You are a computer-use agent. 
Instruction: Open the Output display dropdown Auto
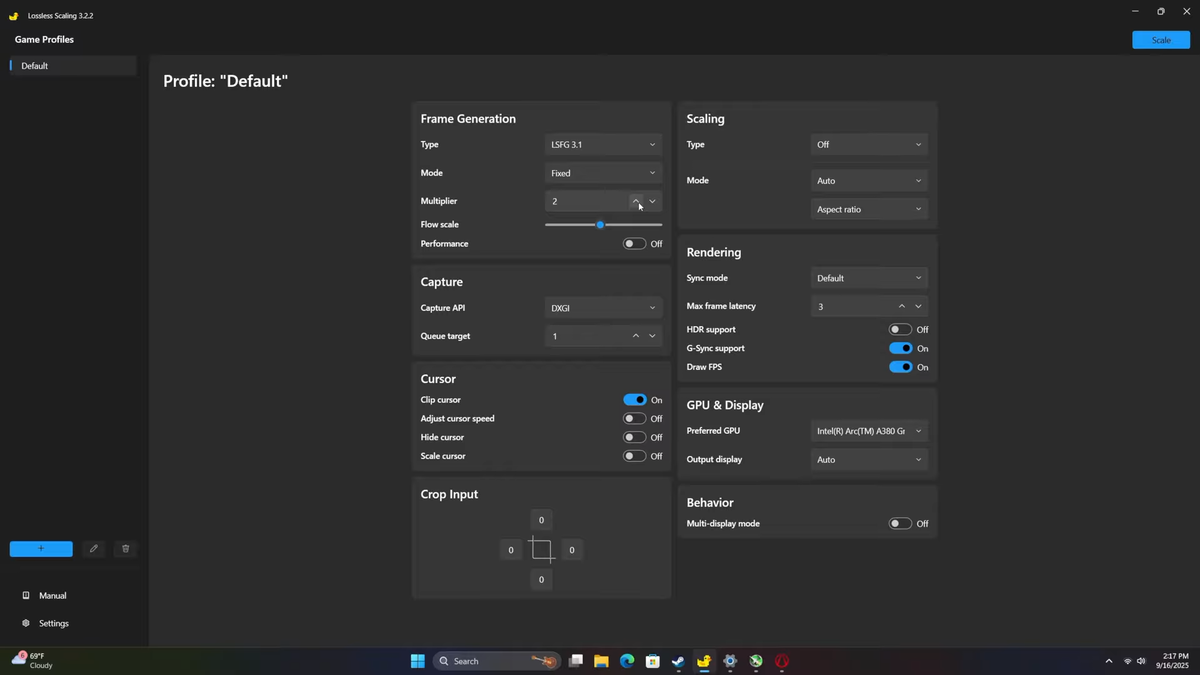869,460
